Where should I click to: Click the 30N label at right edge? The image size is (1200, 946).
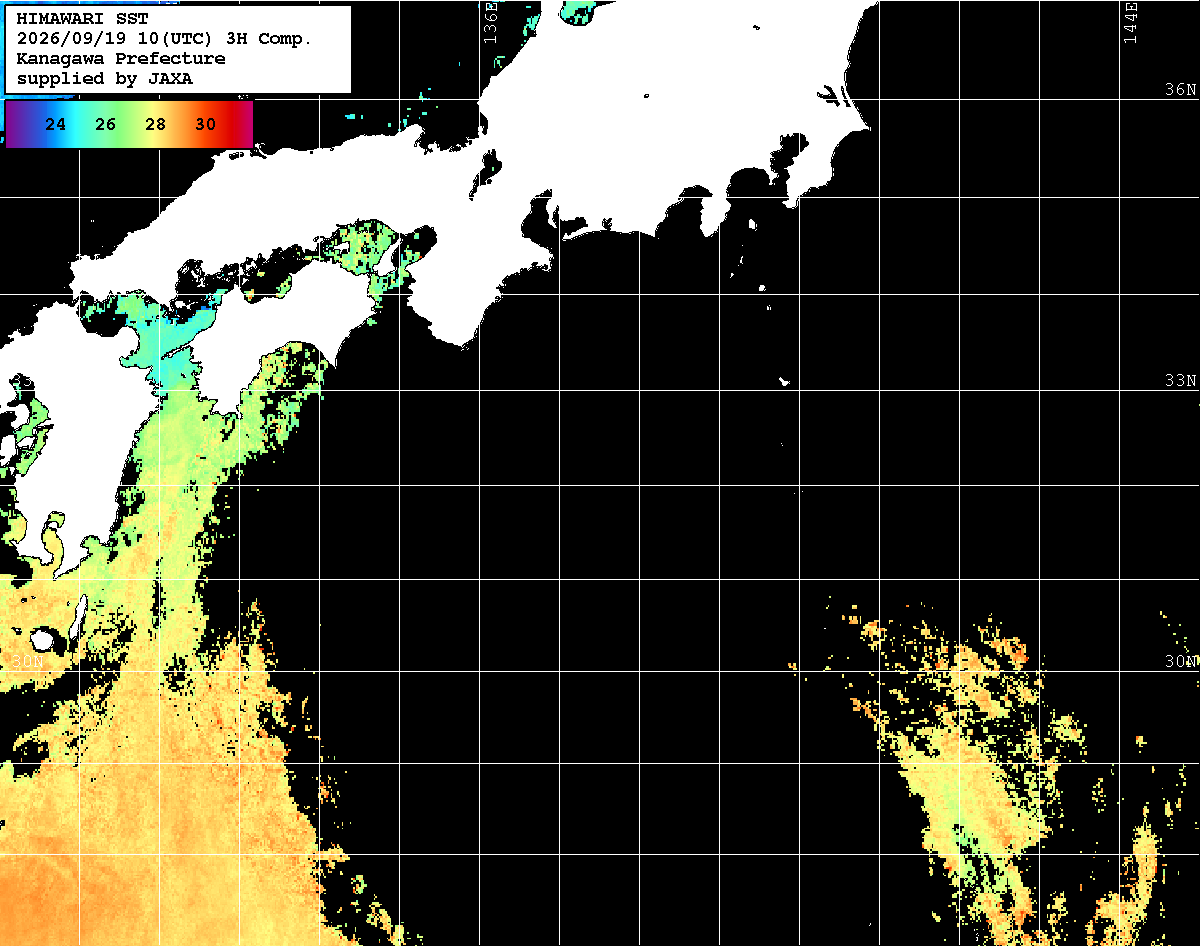tap(1181, 661)
